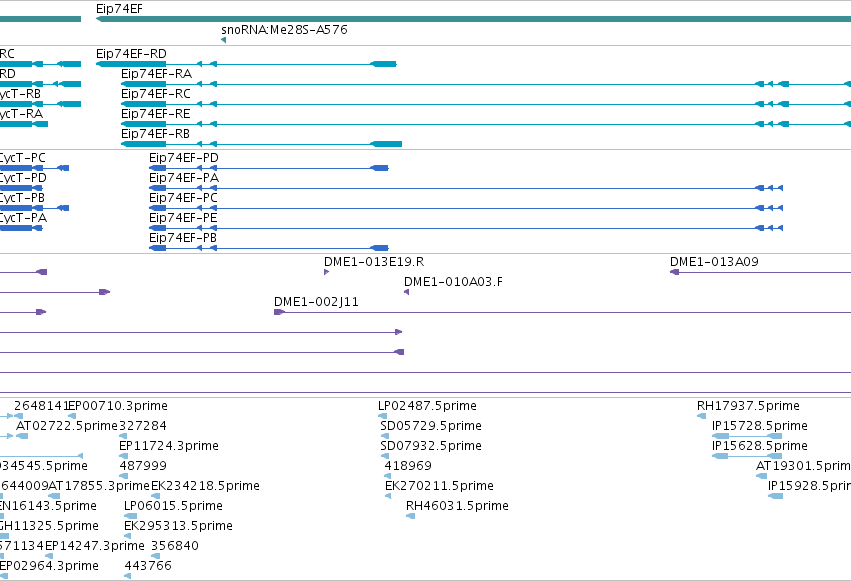
Task: Select transcript Eip74EF-RE label
Action: [156, 114]
